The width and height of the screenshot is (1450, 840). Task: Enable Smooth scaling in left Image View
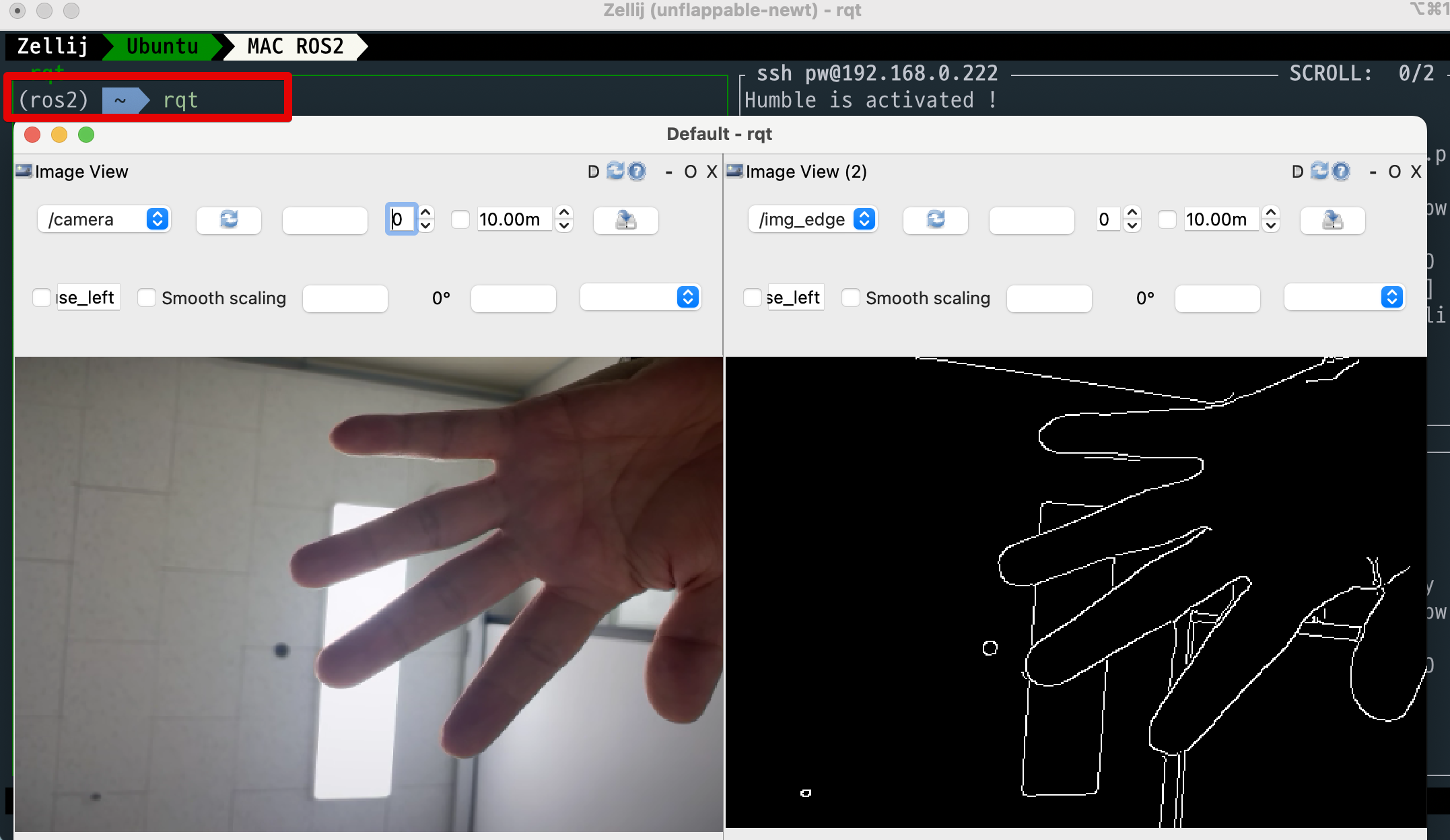147,297
